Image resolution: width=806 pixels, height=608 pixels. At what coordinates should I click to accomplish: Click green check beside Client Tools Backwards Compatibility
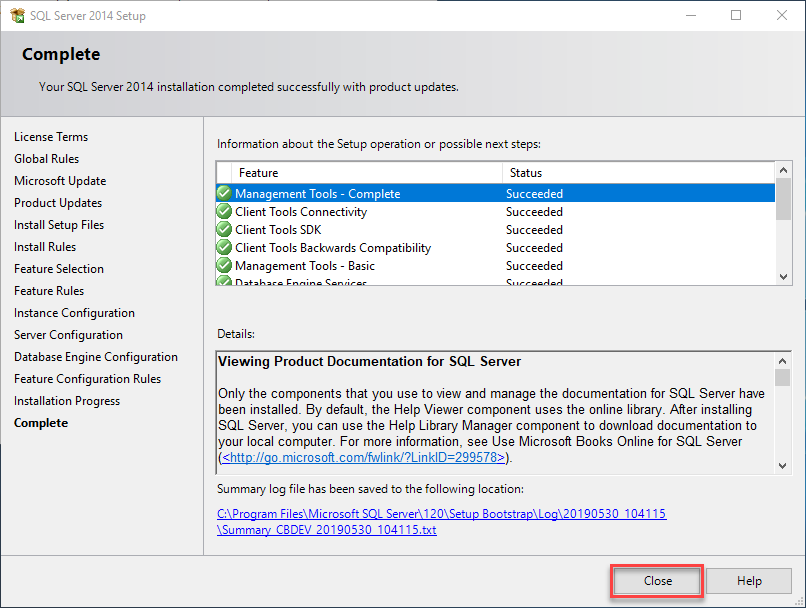coord(224,247)
